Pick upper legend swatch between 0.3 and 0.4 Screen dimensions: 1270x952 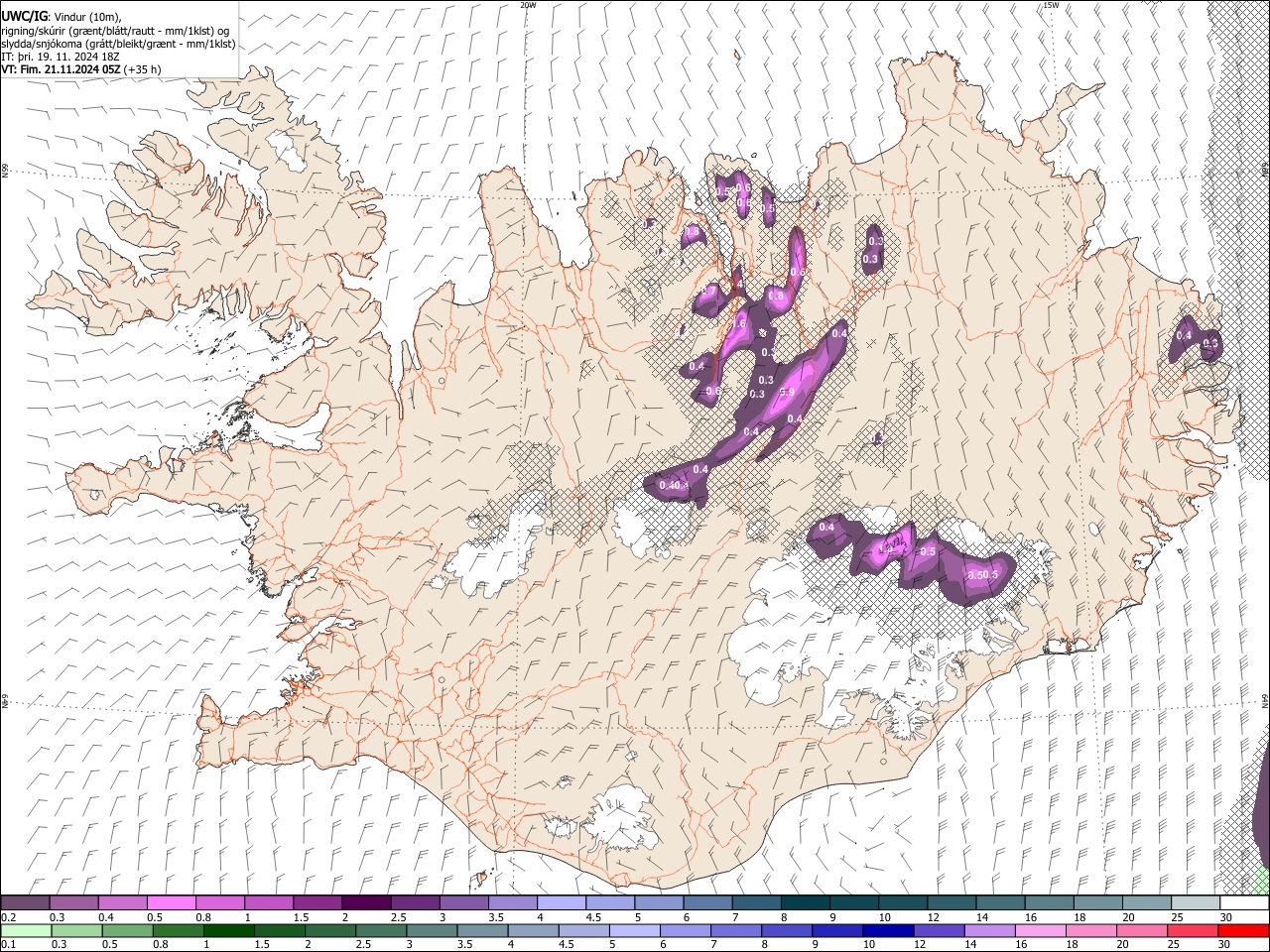[73, 903]
